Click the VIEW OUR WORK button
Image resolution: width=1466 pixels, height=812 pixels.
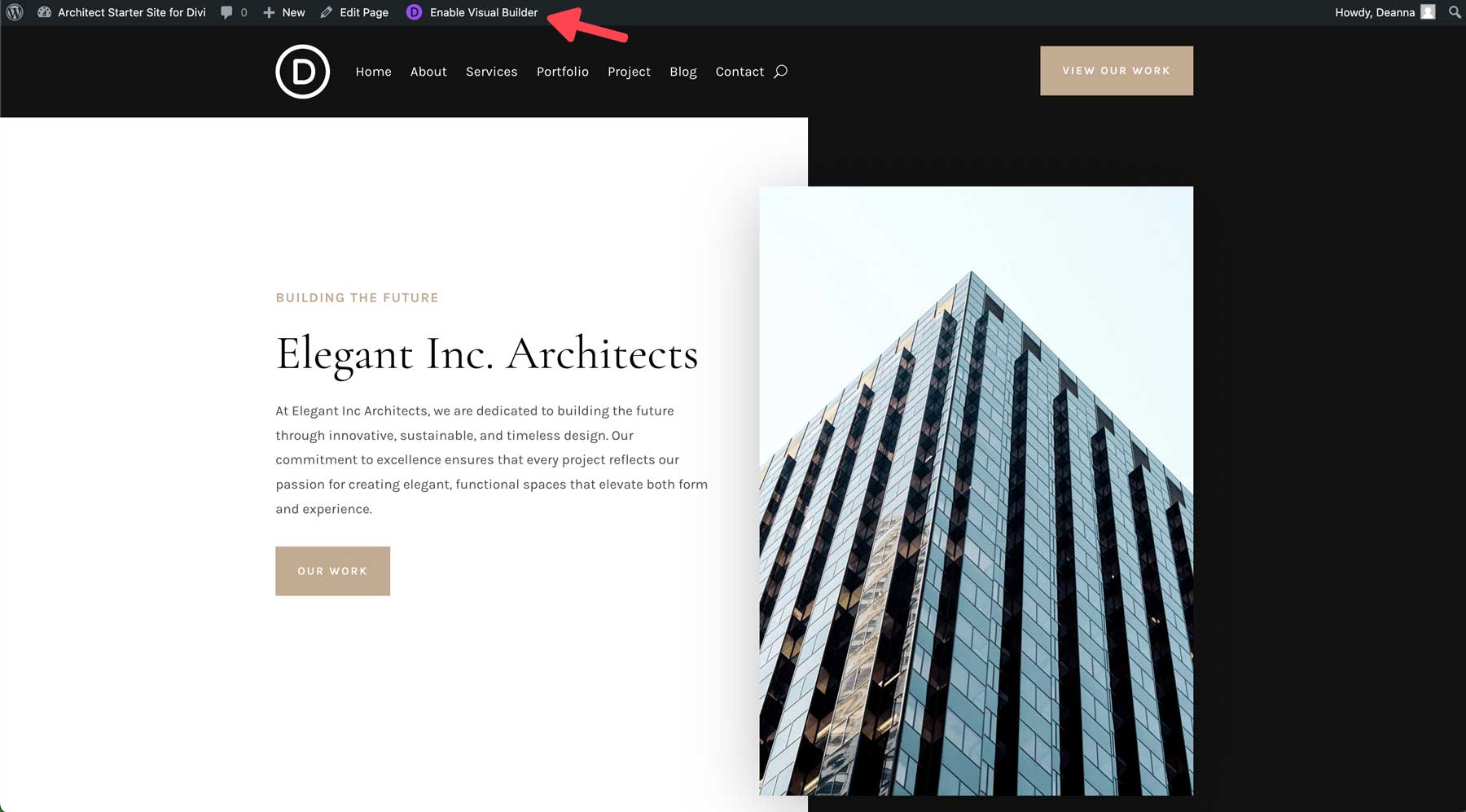(1116, 70)
